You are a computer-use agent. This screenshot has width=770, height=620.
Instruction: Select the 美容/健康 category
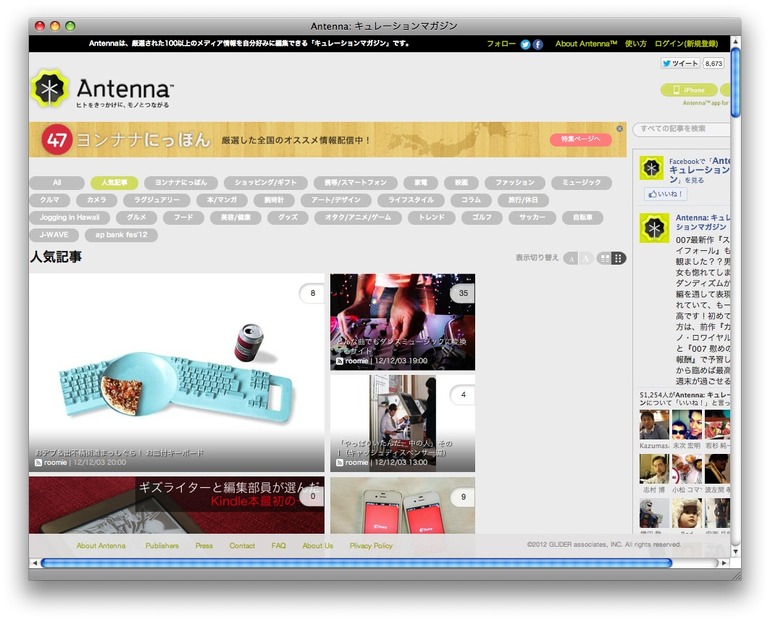pos(236,217)
